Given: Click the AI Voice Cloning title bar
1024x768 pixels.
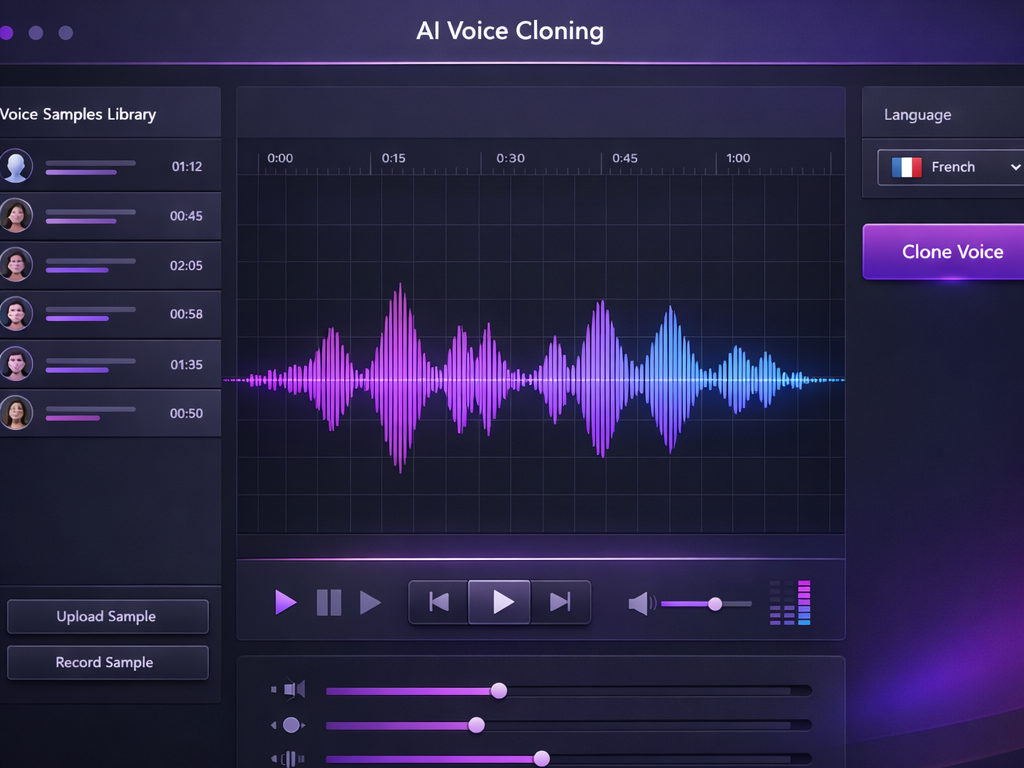Looking at the screenshot, I should (510, 31).
